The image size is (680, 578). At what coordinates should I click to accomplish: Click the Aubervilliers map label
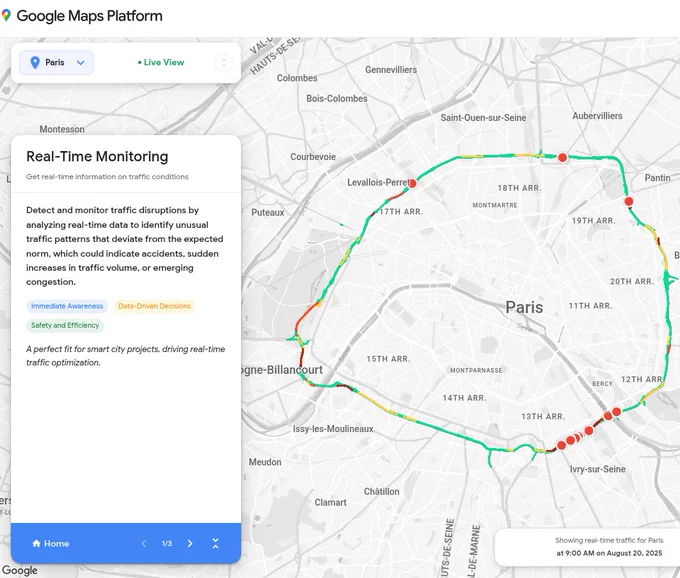click(597, 116)
